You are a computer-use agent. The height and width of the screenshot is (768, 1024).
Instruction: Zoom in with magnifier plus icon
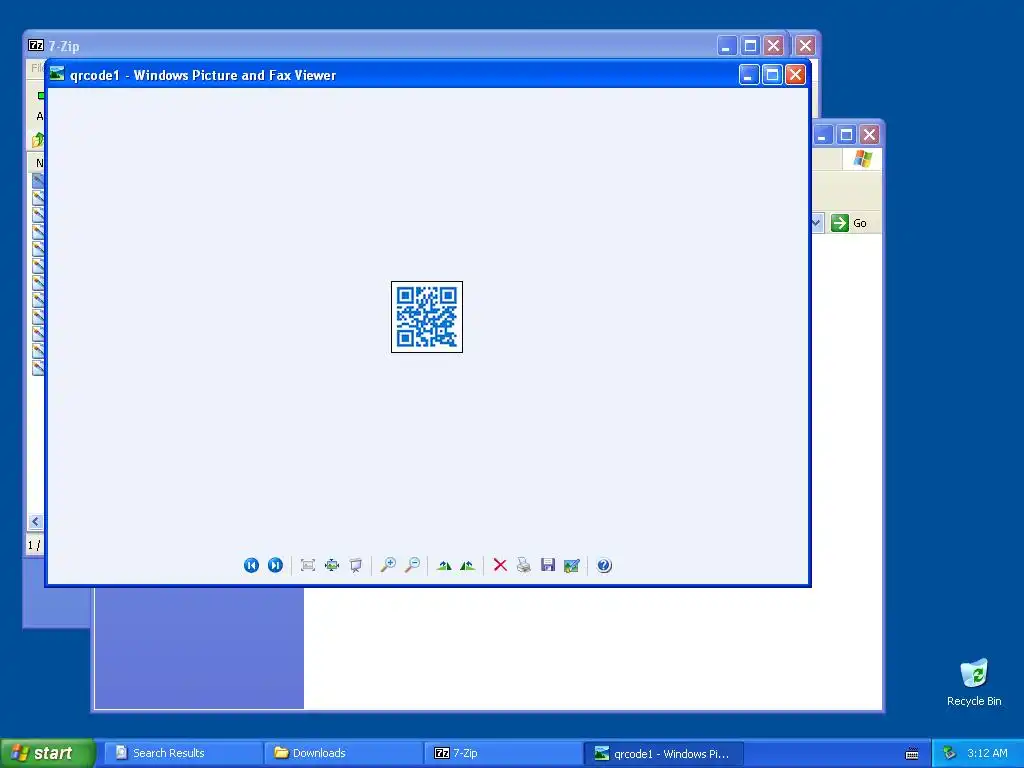(388, 566)
